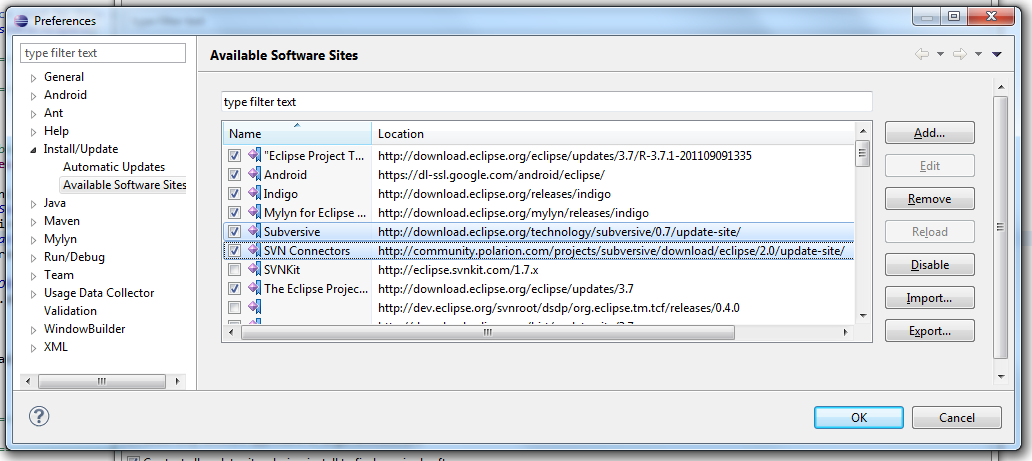Click the Help question mark icon

coord(39,416)
